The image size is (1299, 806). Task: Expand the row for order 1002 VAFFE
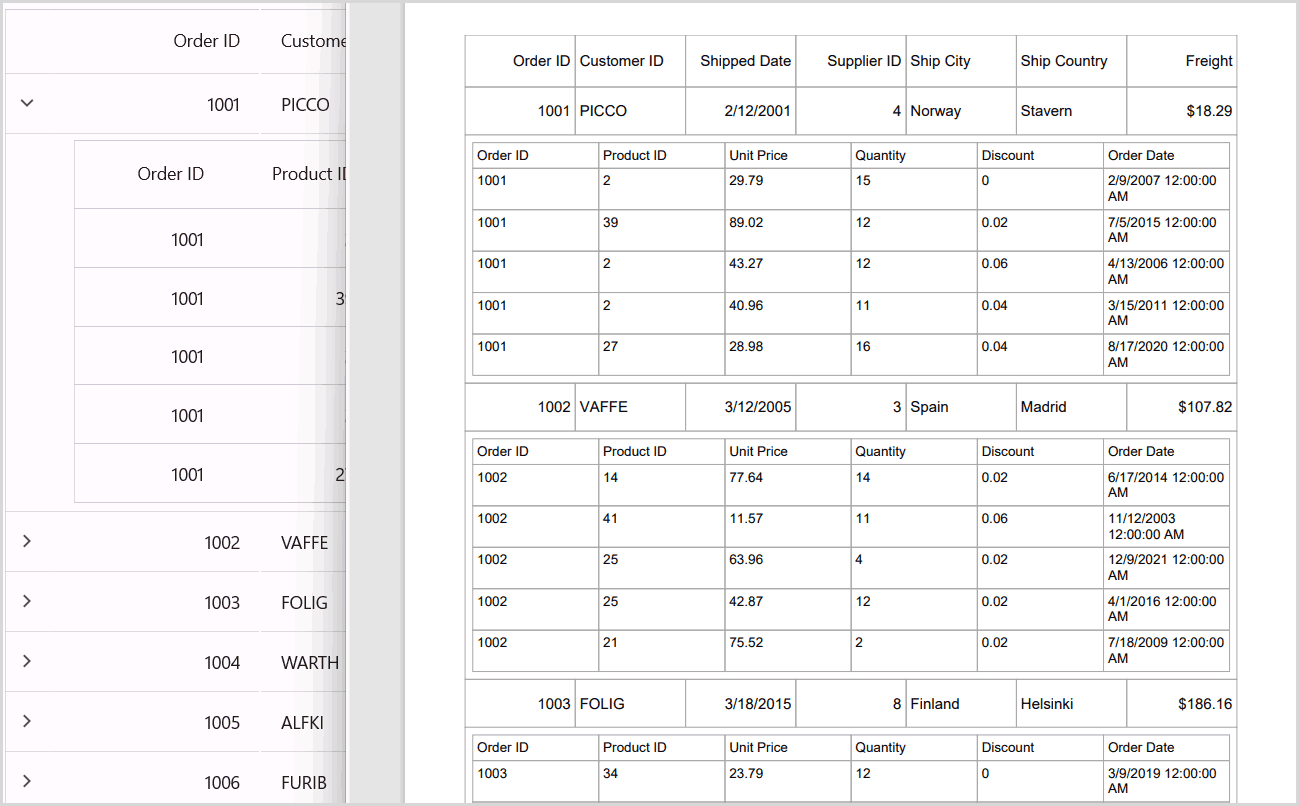pyautogui.click(x=27, y=542)
